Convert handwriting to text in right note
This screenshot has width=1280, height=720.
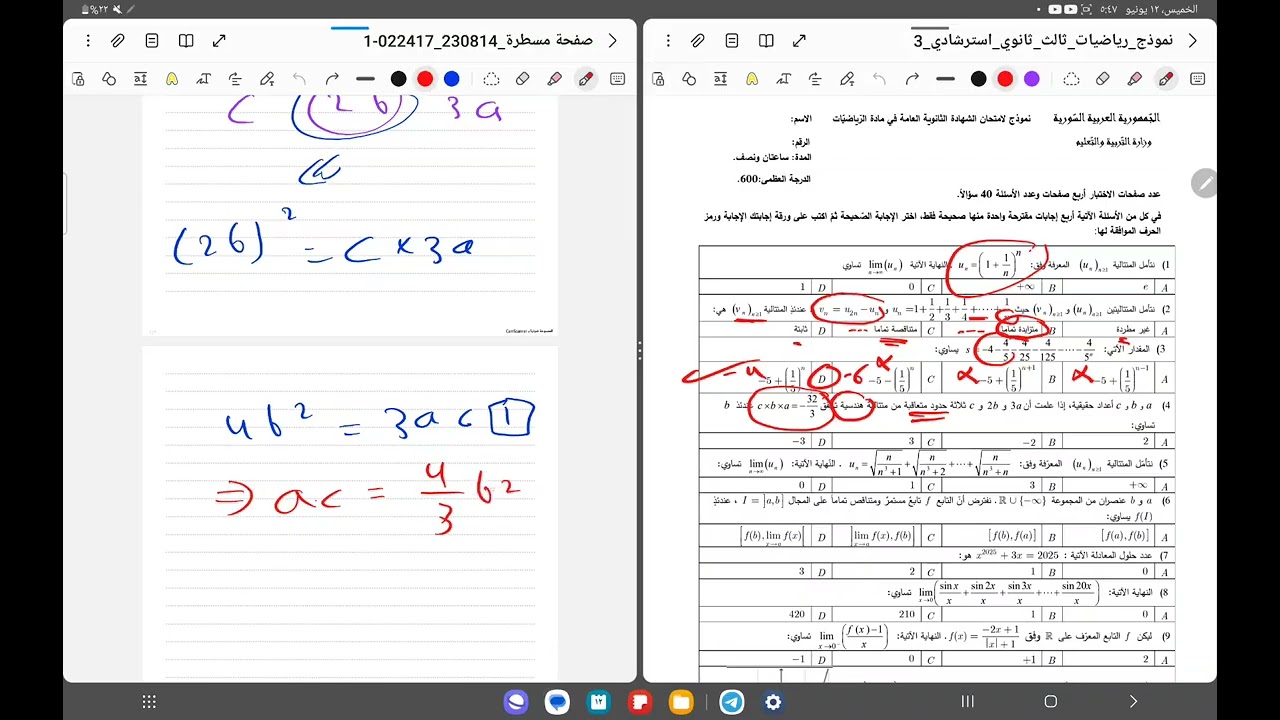784,79
